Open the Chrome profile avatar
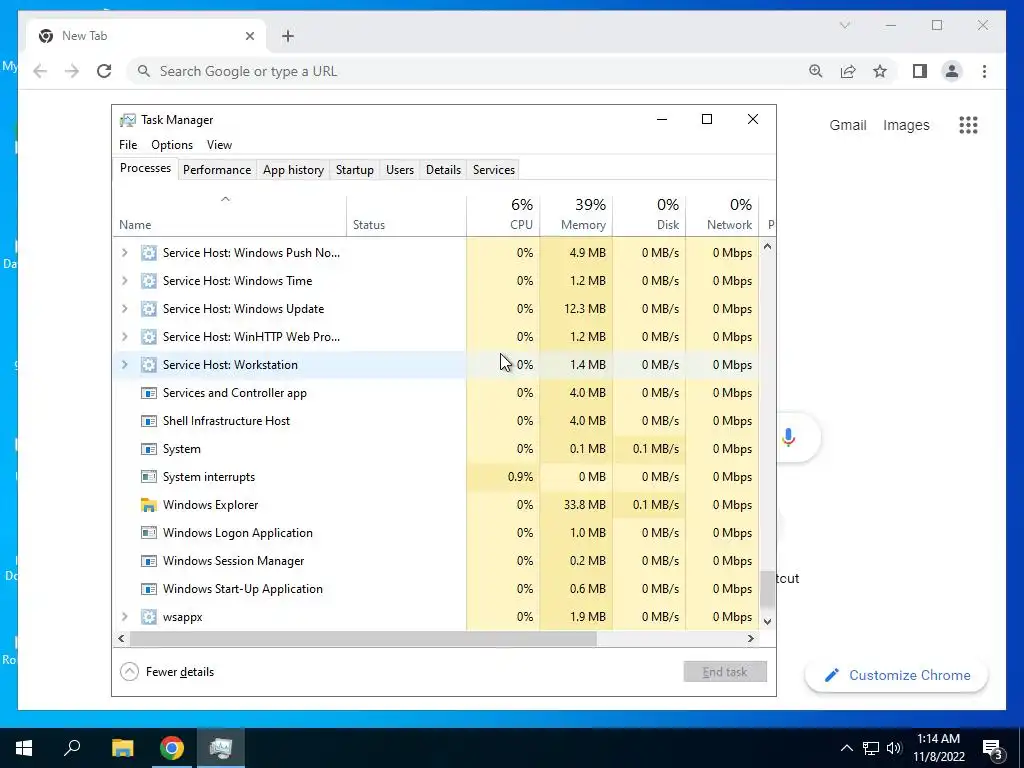Screen dimensions: 1024x768 (x=952, y=71)
